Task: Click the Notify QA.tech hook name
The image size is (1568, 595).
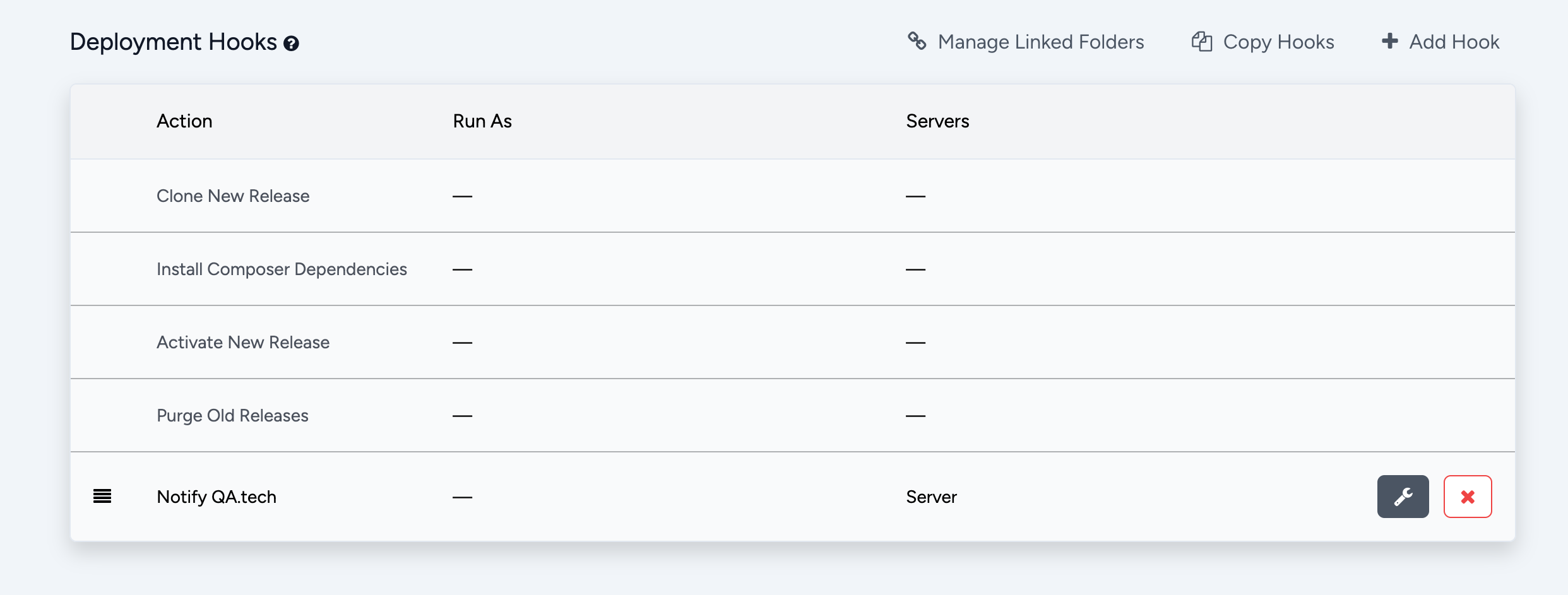Action: [x=217, y=497]
